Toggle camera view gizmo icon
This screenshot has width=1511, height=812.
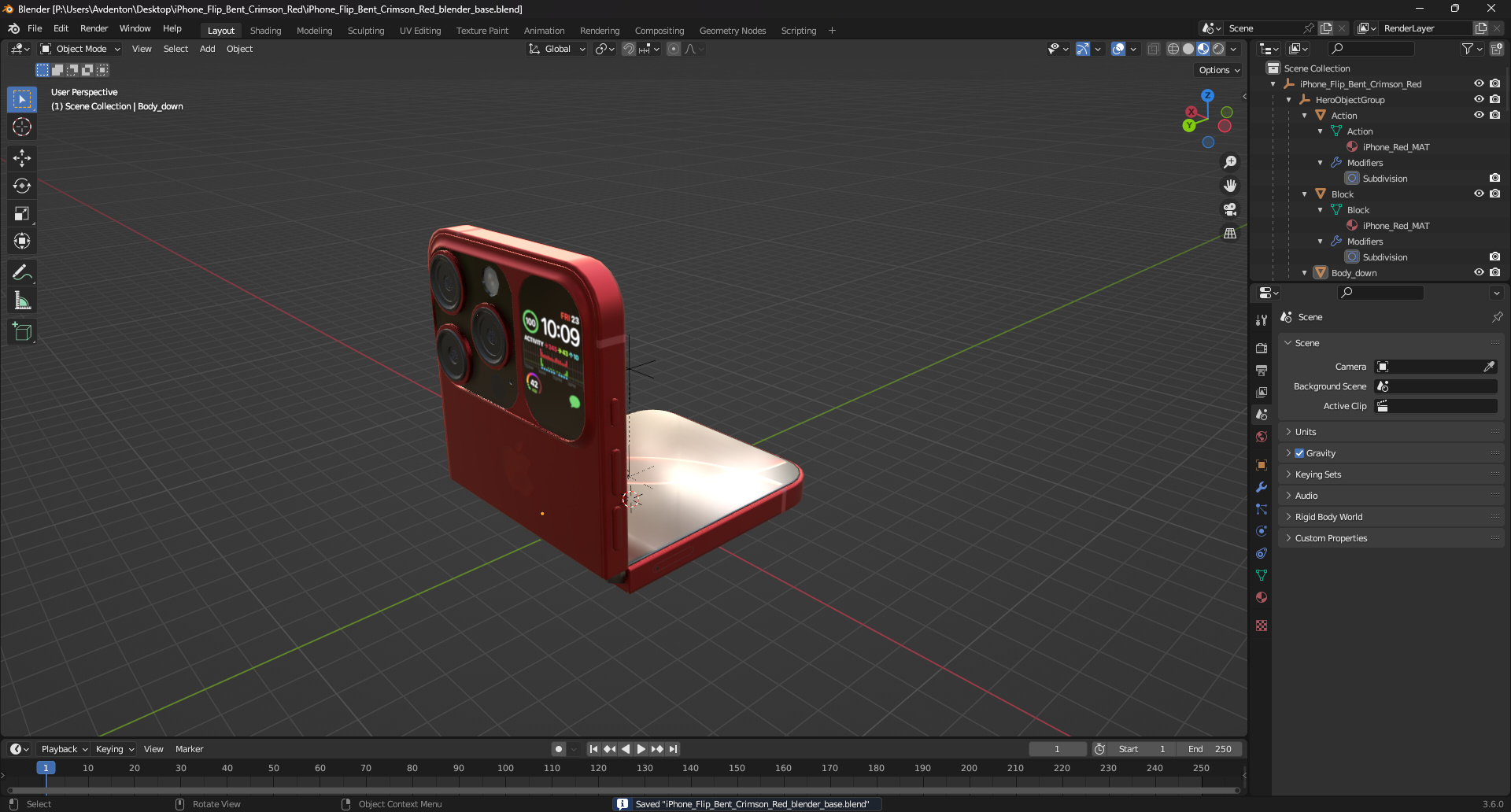coord(1230,209)
